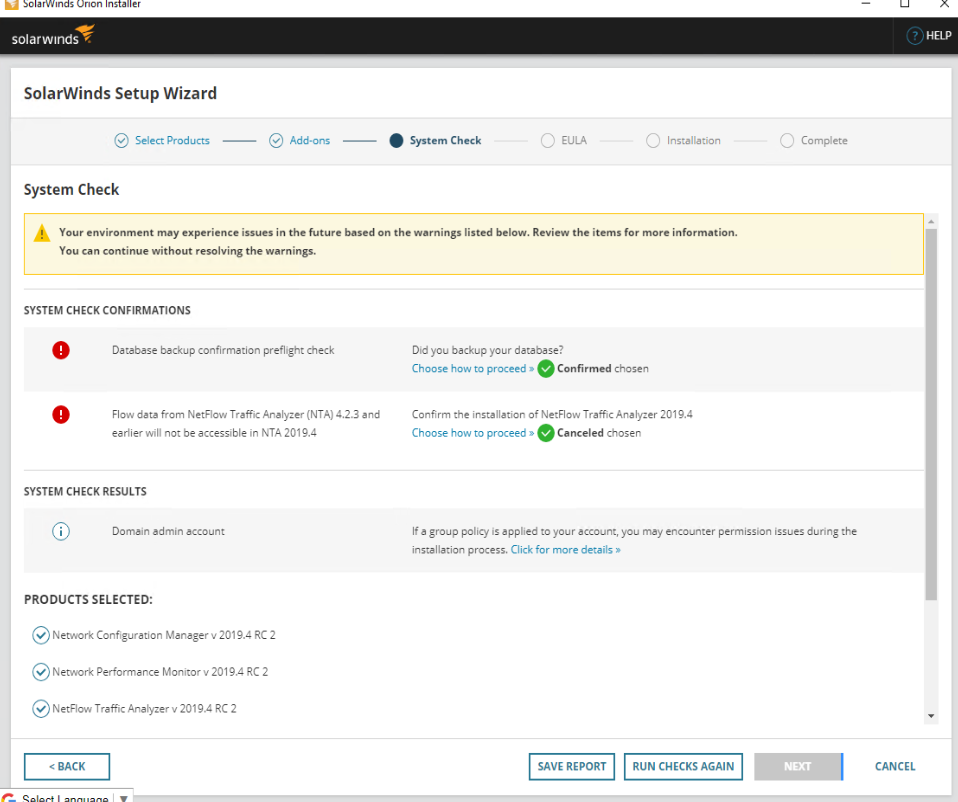Select the EULA step label
Screen dimensions: 958x802
coord(574,140)
